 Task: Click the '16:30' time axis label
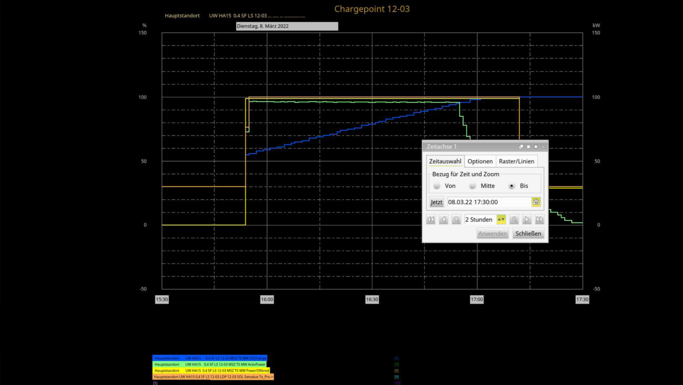[372, 300]
